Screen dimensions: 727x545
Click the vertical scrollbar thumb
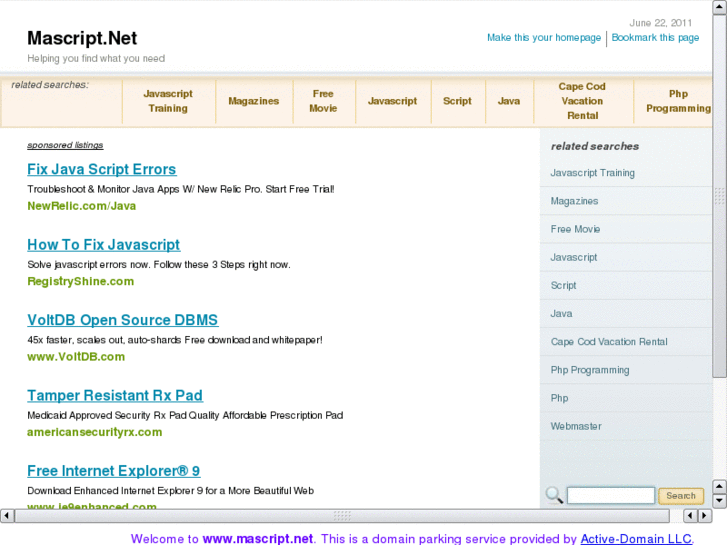(x=720, y=196)
